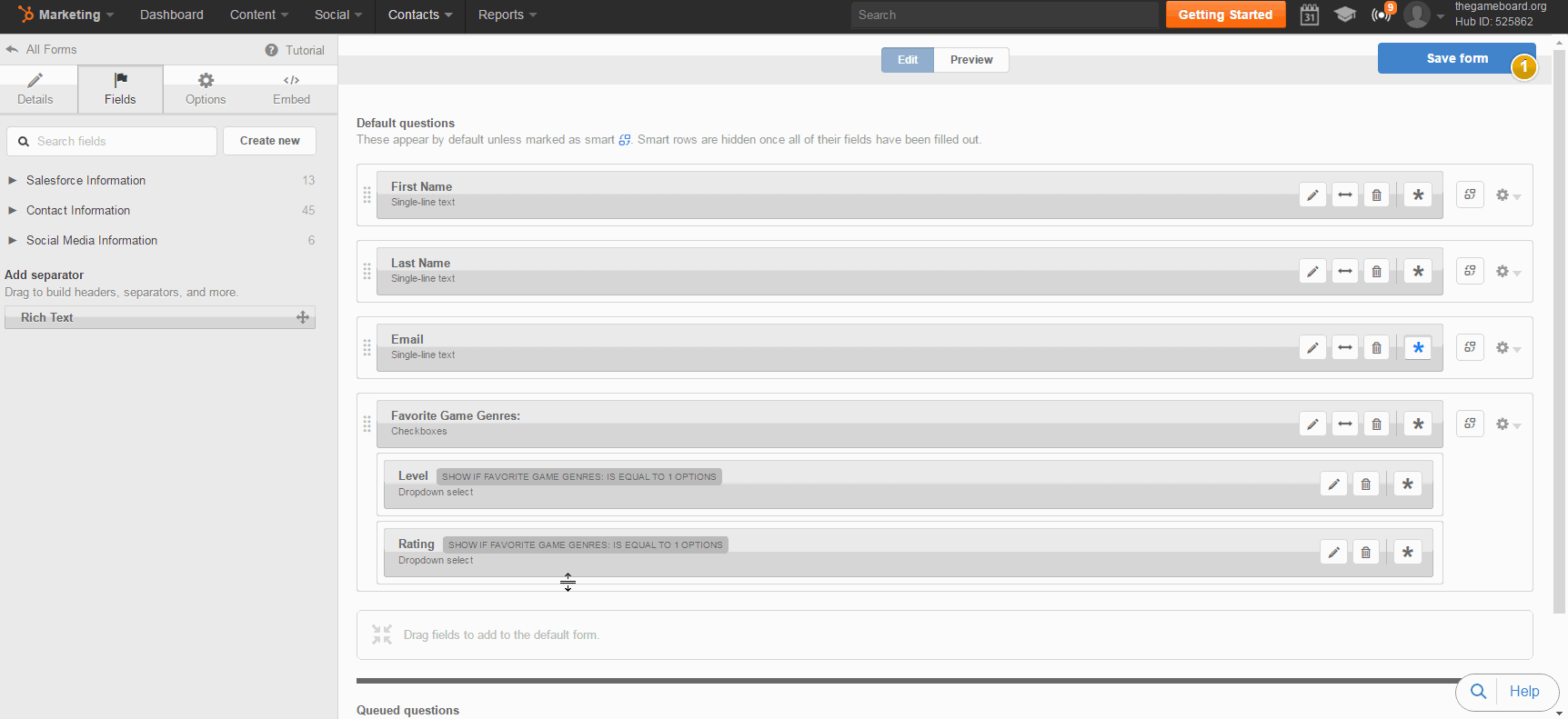This screenshot has height=719, width=1568.
Task: Open the Tutorial link
Action: pyautogui.click(x=295, y=50)
